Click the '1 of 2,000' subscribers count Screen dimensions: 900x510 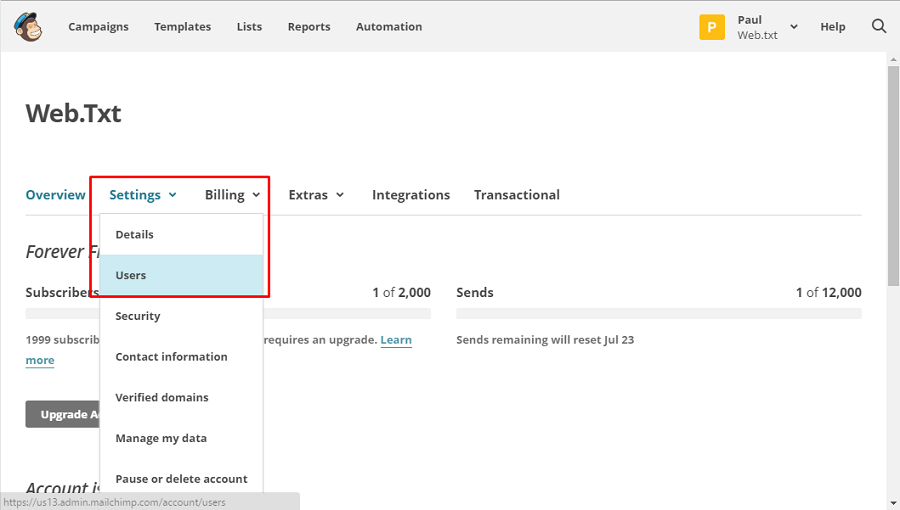401,293
